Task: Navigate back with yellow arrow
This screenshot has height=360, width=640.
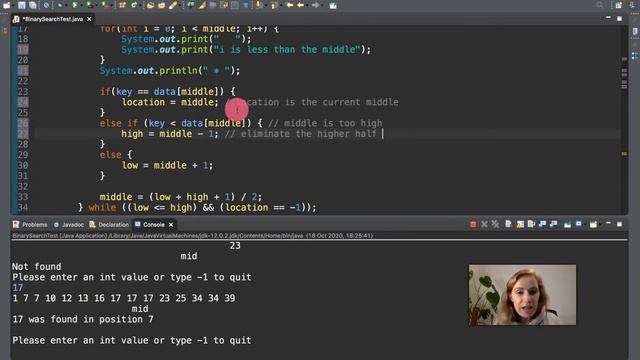Action: pos(301,5)
